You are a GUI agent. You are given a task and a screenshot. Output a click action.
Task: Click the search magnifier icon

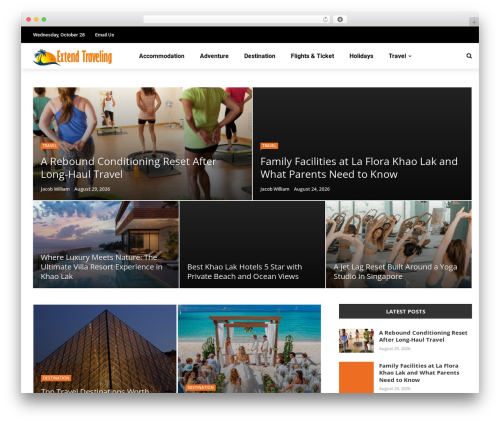[x=469, y=56]
